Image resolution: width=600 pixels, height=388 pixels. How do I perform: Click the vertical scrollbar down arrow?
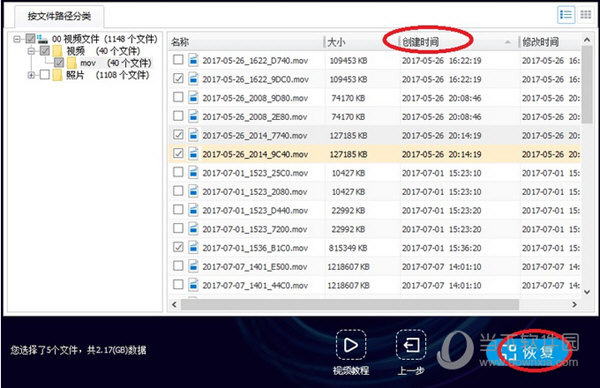pos(587,292)
